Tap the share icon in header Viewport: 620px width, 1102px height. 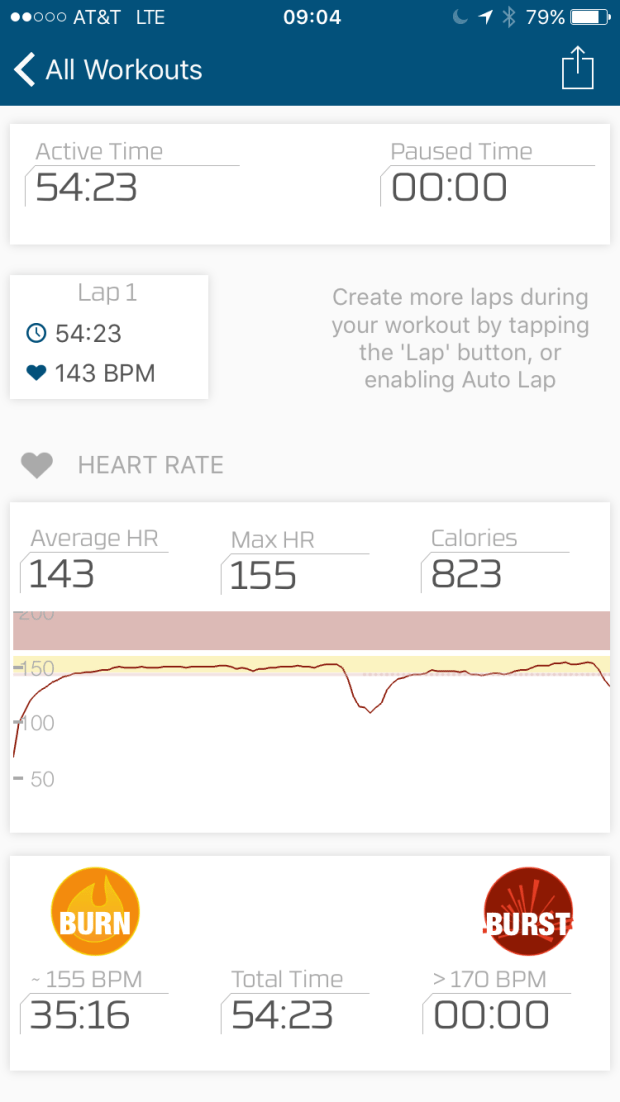click(x=577, y=69)
